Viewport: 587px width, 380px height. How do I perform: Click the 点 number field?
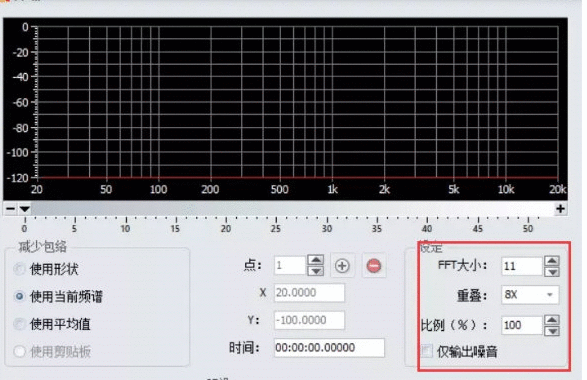290,265
